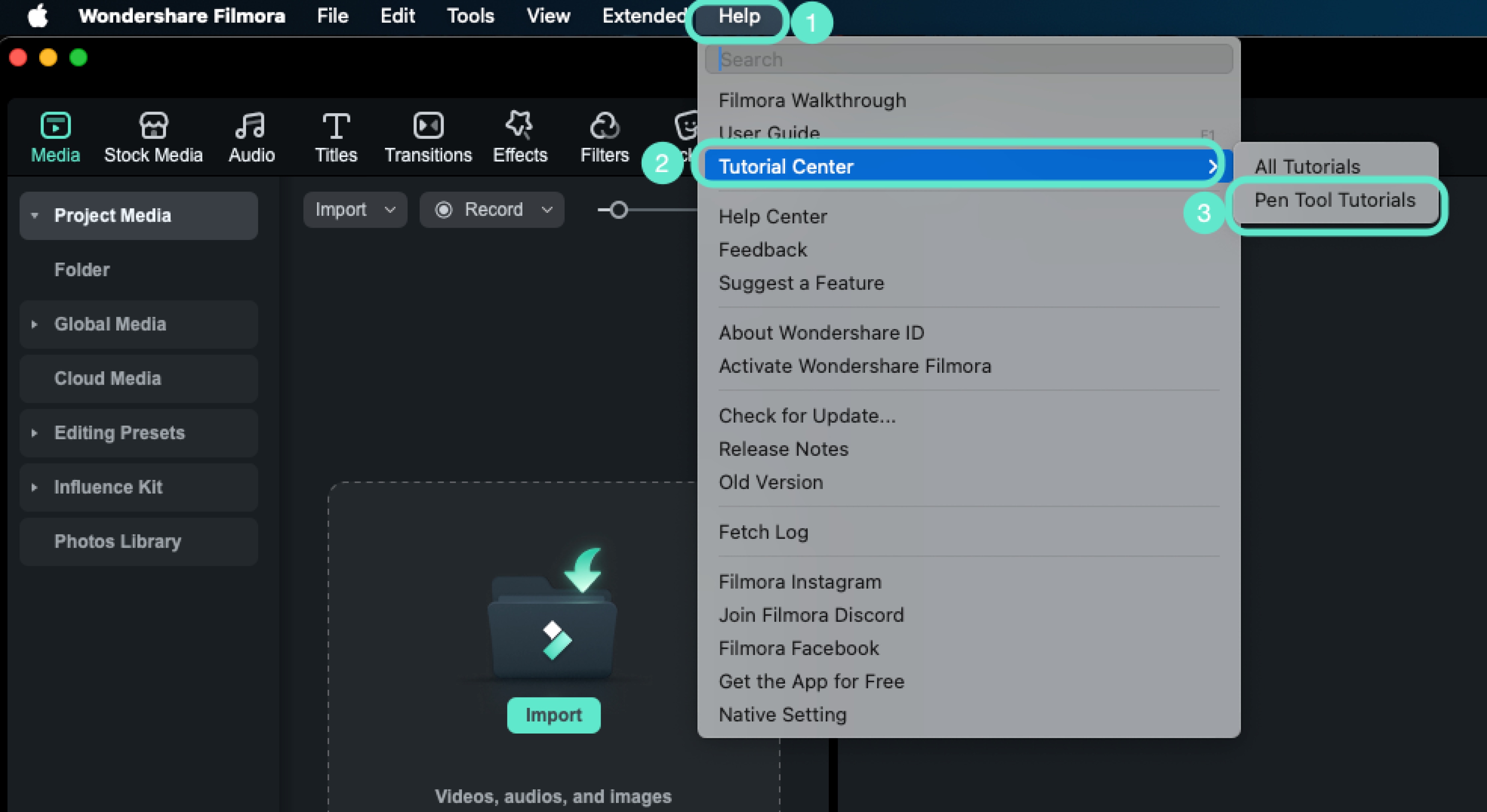
Task: Expand the Import dropdown
Action: (390, 209)
